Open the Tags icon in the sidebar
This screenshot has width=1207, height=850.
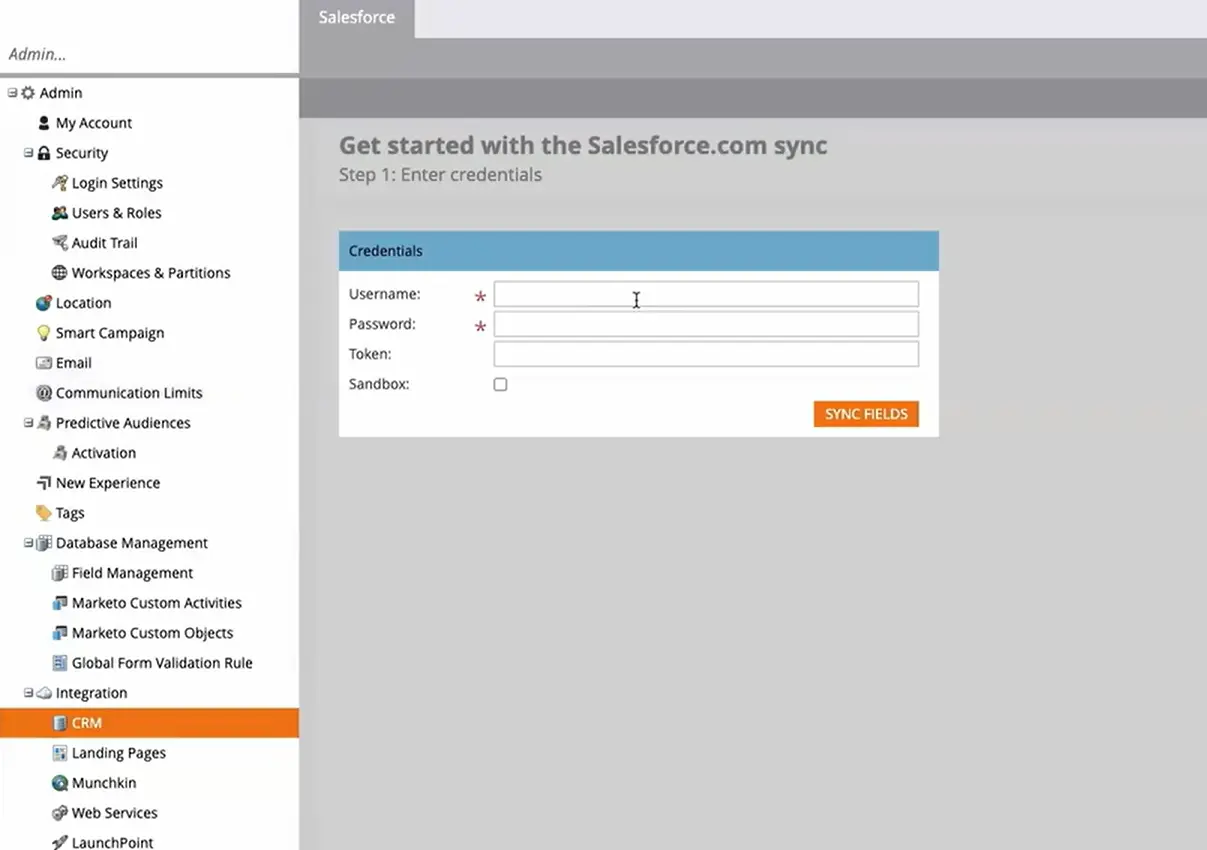[44, 512]
